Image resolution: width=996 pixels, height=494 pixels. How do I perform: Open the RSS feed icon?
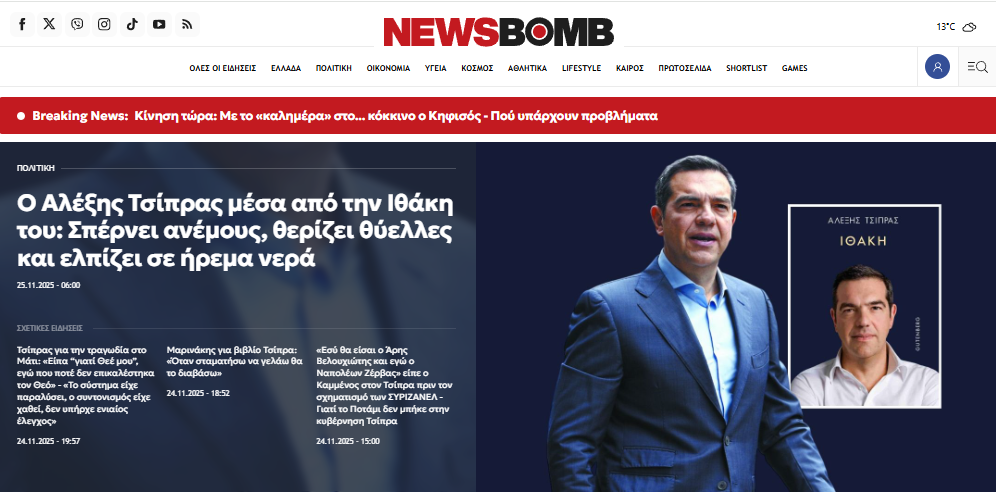[187, 25]
